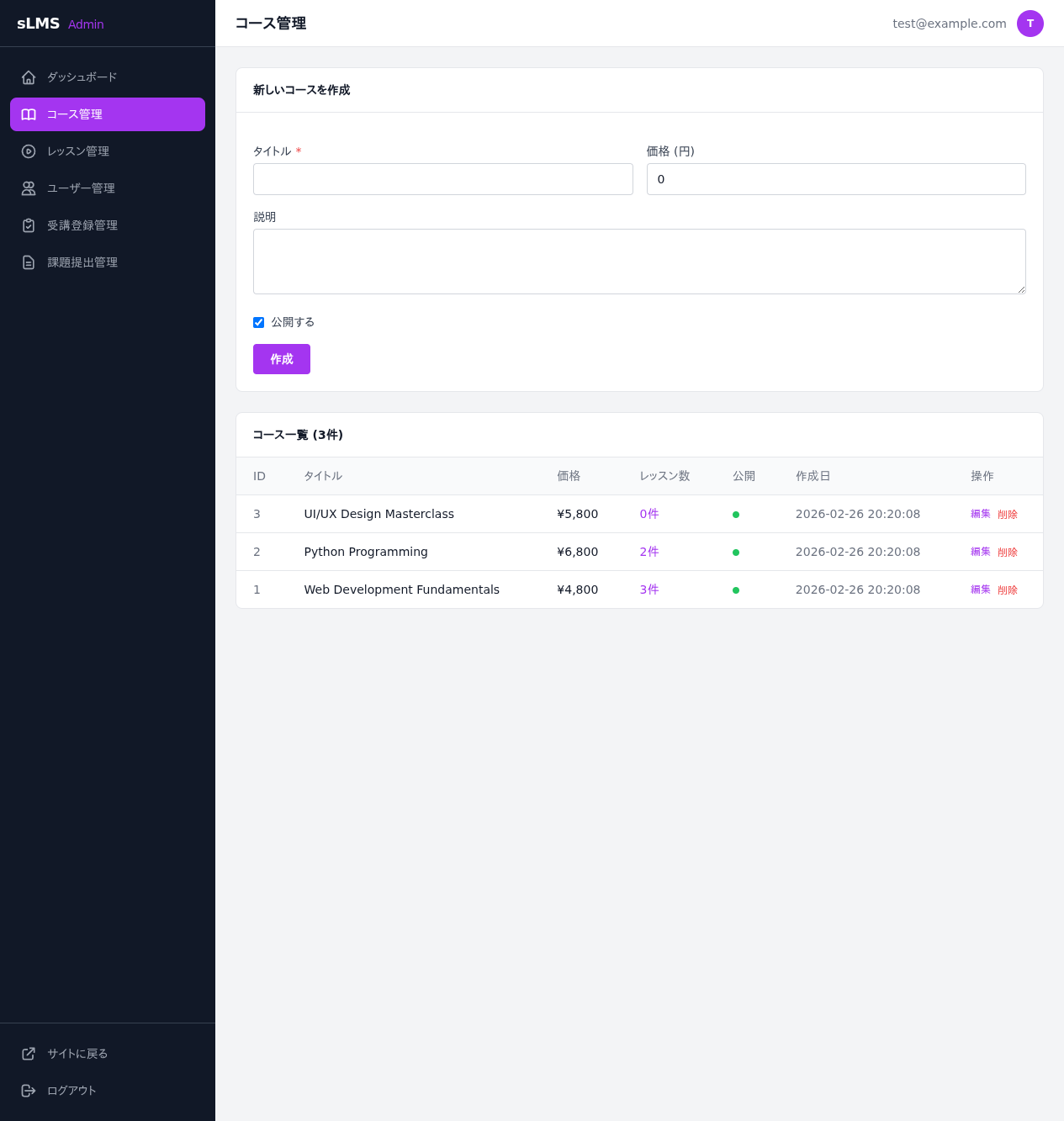The height and width of the screenshot is (1121, 1064).
Task: Click the assignment submission document icon
Action: coord(29,262)
